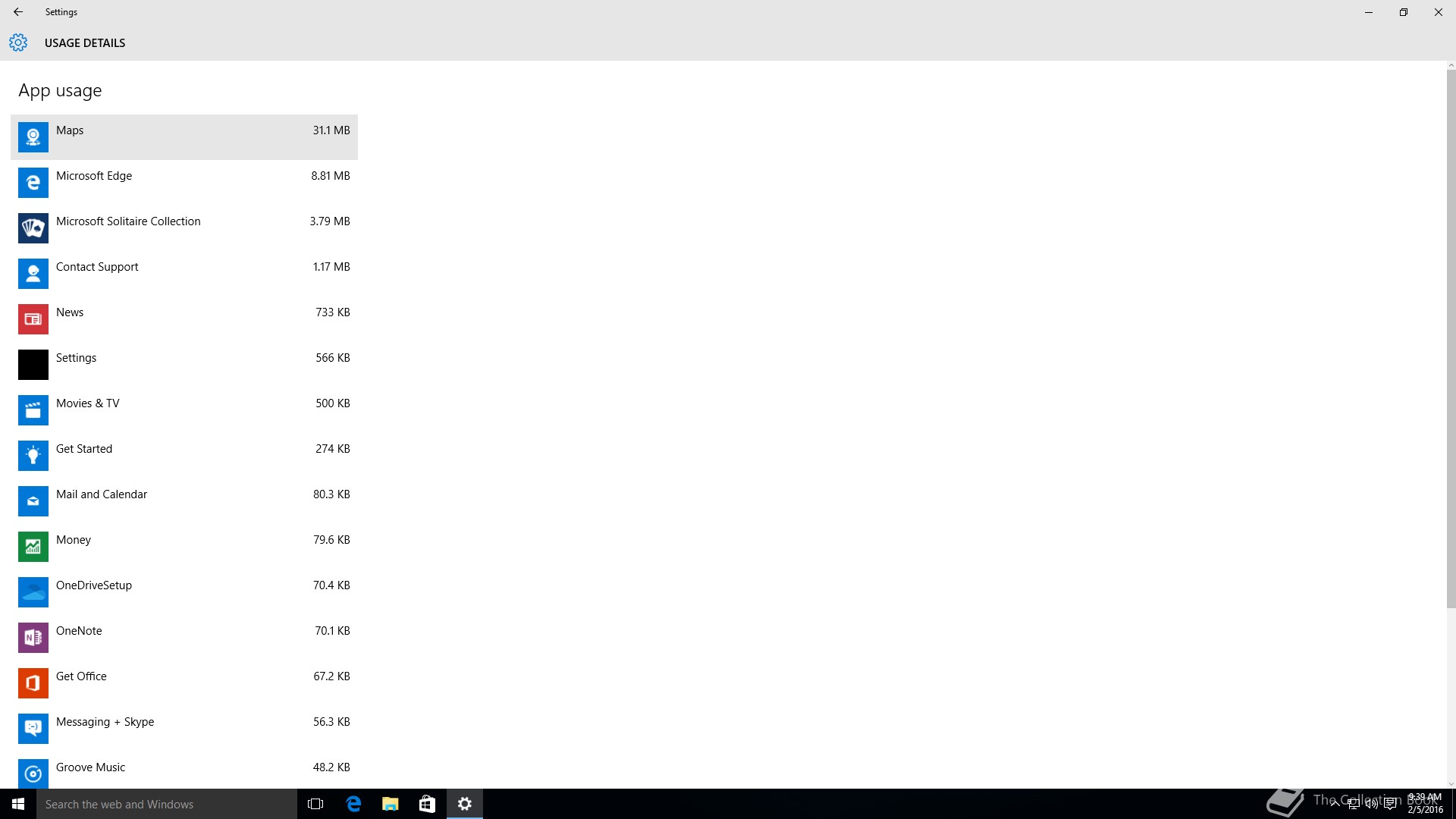Image resolution: width=1456 pixels, height=819 pixels.
Task: Click the OneNote app icon
Action: pyautogui.click(x=33, y=638)
